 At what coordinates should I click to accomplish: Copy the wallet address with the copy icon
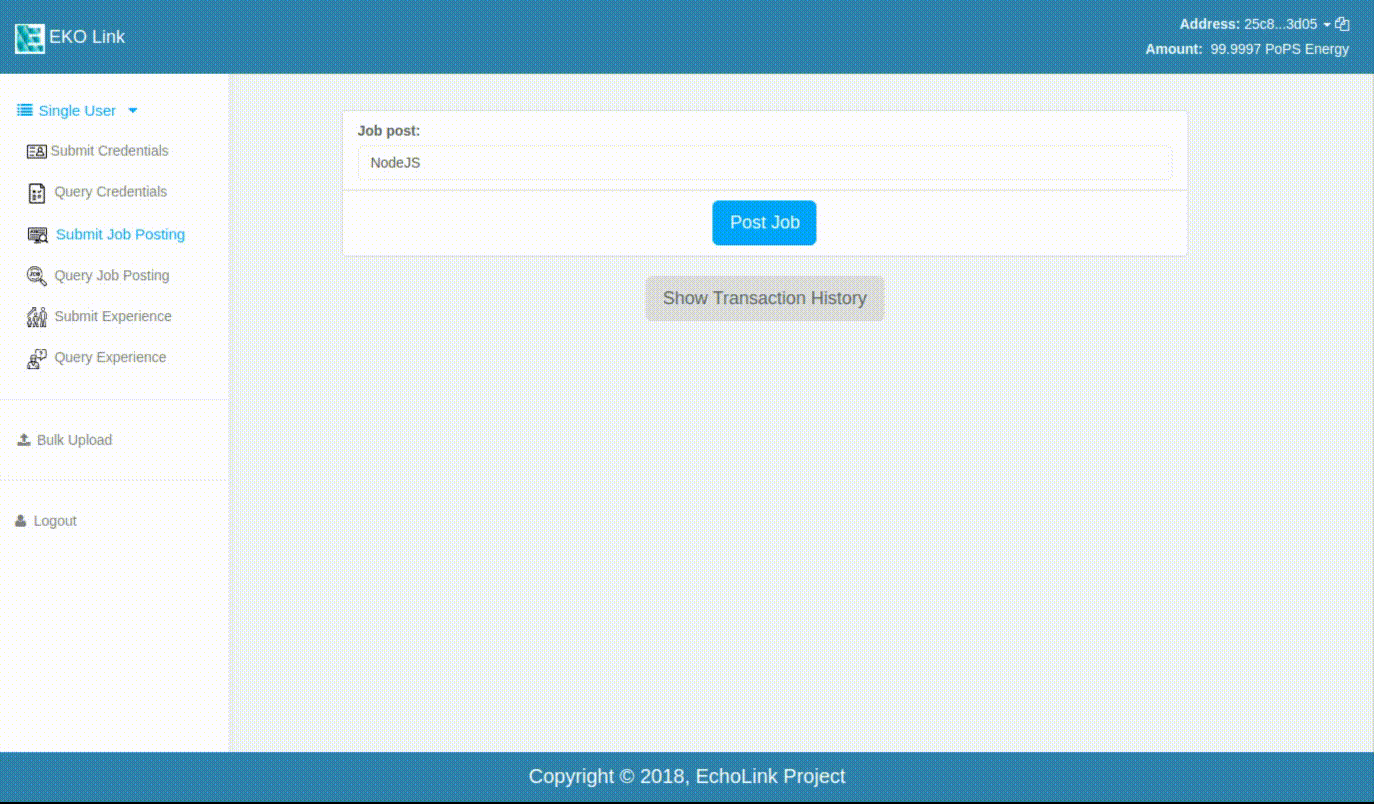[x=1342, y=24]
